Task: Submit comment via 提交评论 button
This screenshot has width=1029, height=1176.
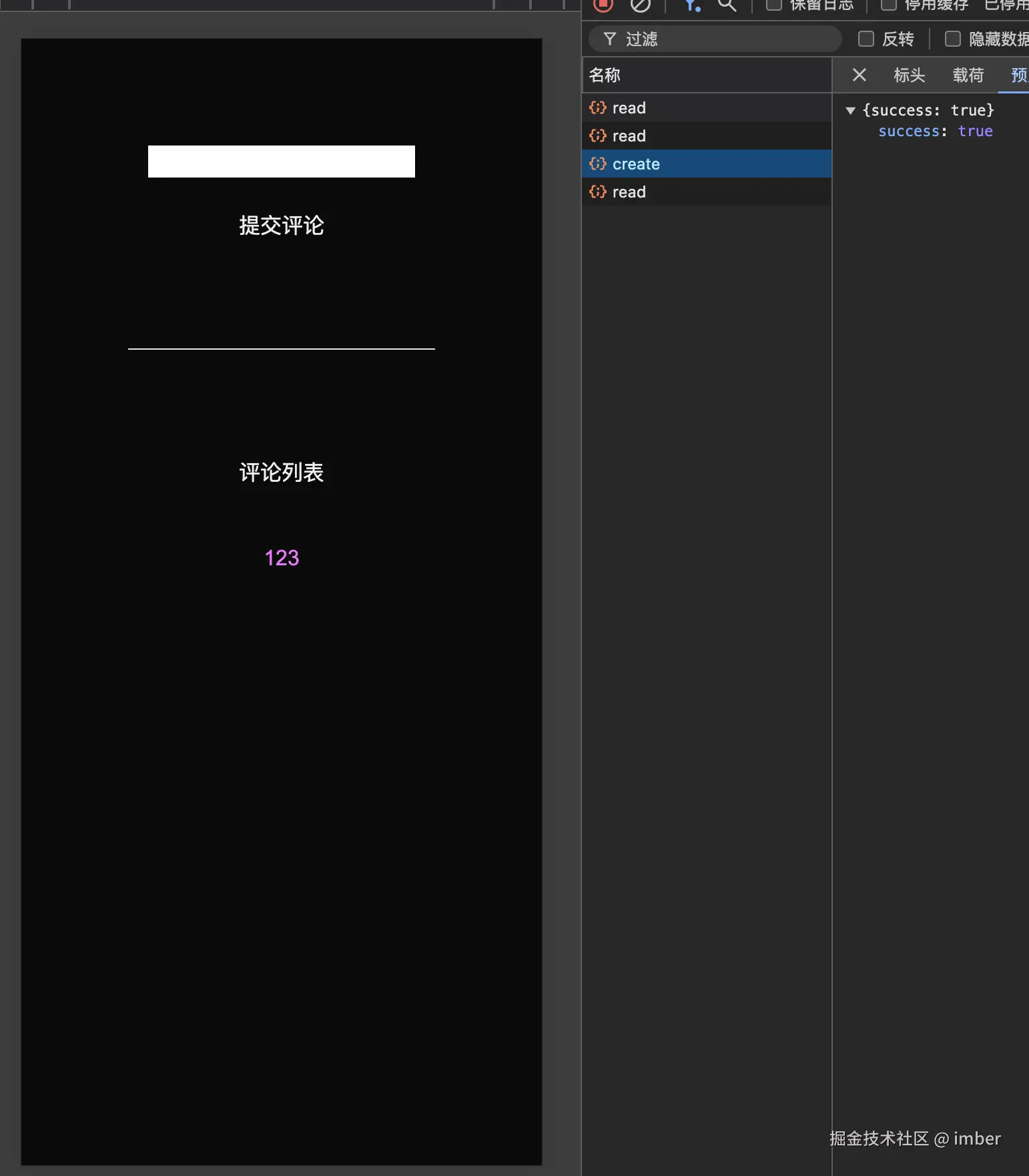Action: [282, 226]
